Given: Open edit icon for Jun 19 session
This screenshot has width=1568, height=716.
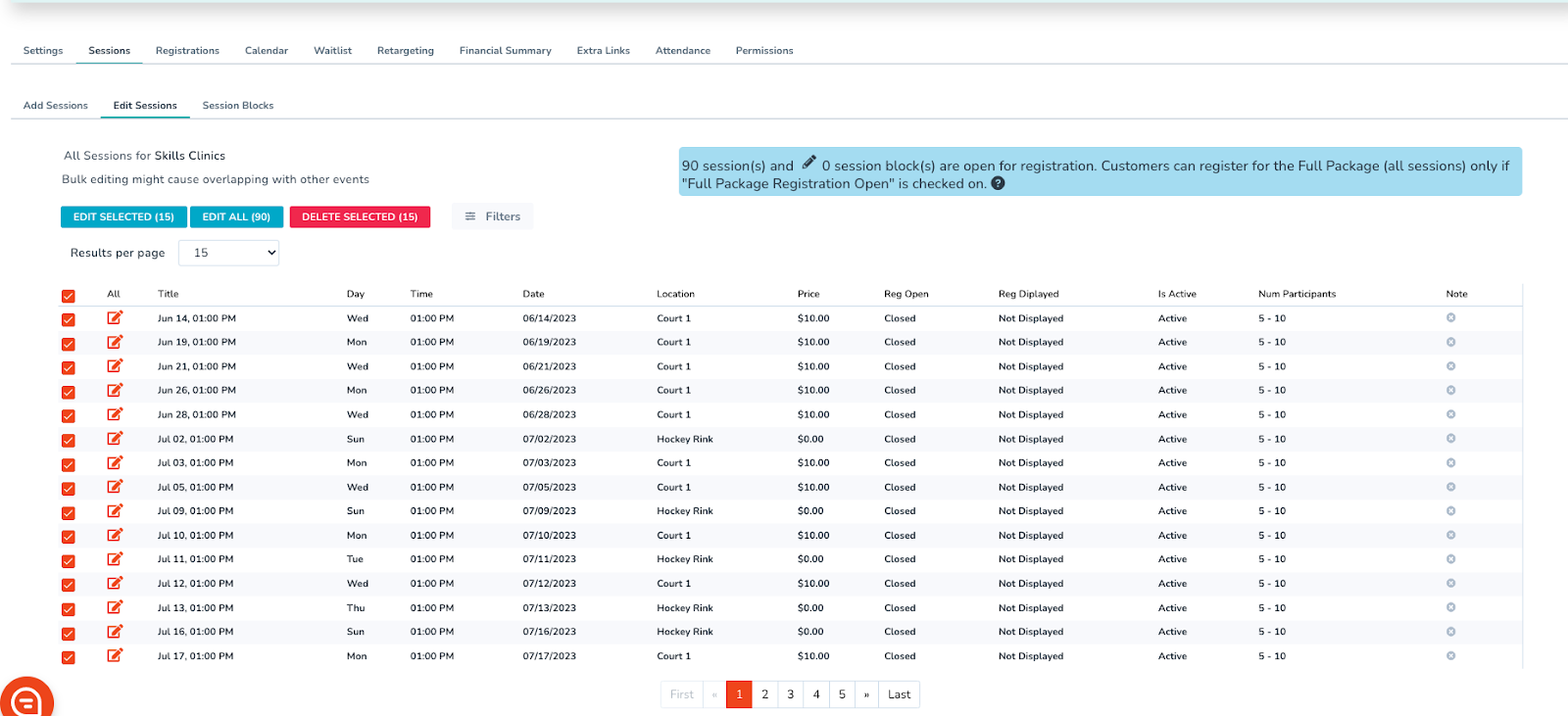Looking at the screenshot, I should click(115, 342).
